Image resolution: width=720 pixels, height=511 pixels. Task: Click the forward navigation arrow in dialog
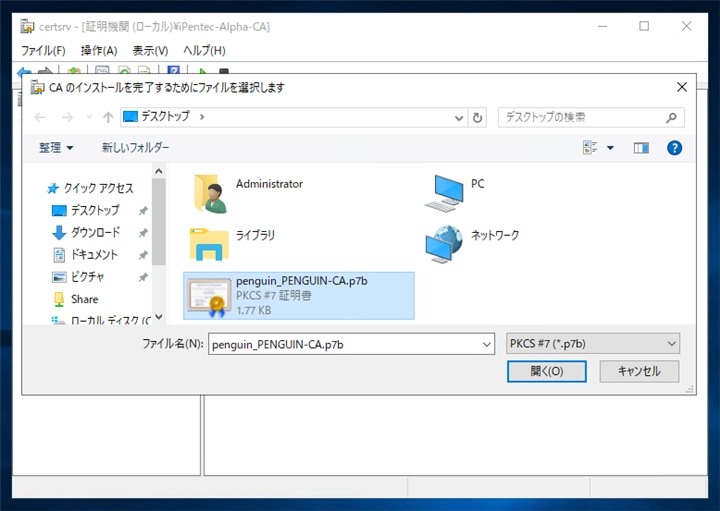pos(67,118)
